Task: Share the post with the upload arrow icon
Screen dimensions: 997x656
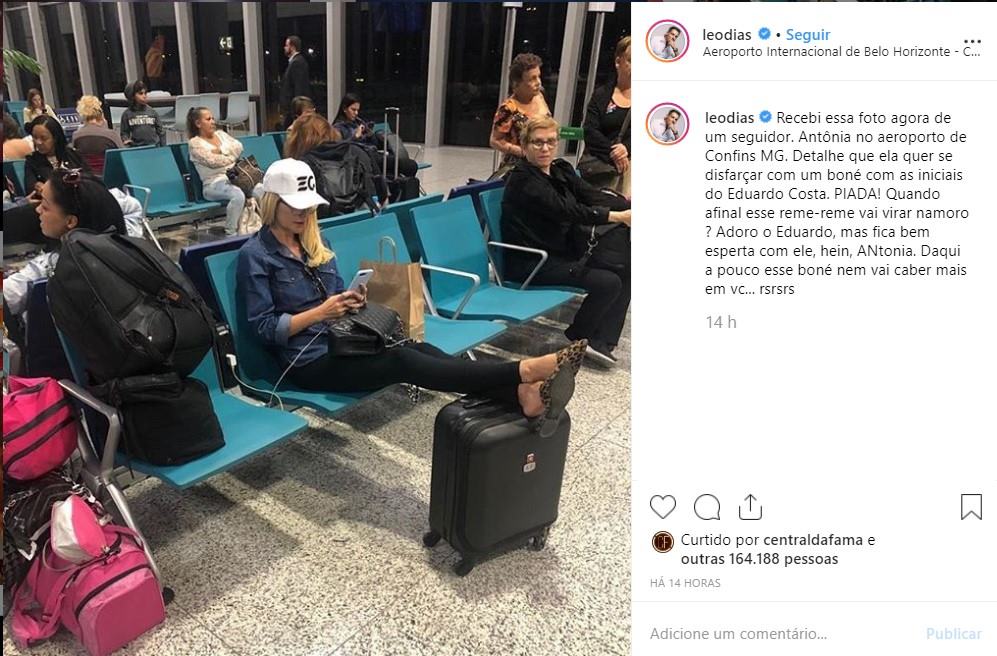Action: click(x=750, y=507)
